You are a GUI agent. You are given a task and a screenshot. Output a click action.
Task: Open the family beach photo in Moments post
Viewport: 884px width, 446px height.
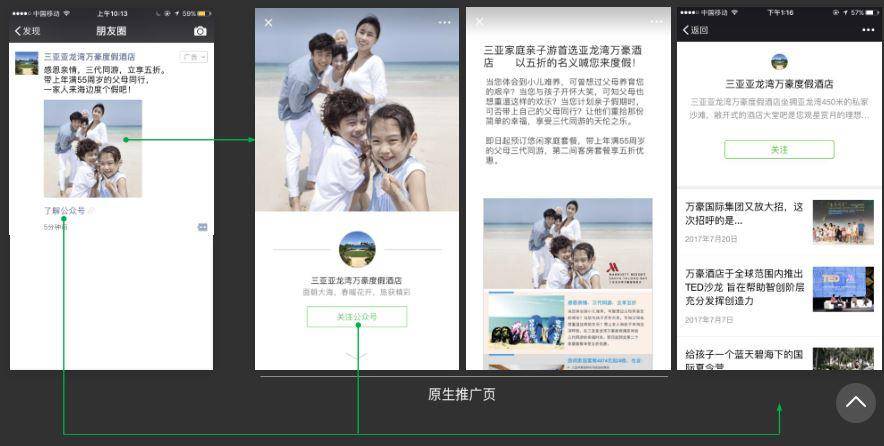[x=93, y=148]
